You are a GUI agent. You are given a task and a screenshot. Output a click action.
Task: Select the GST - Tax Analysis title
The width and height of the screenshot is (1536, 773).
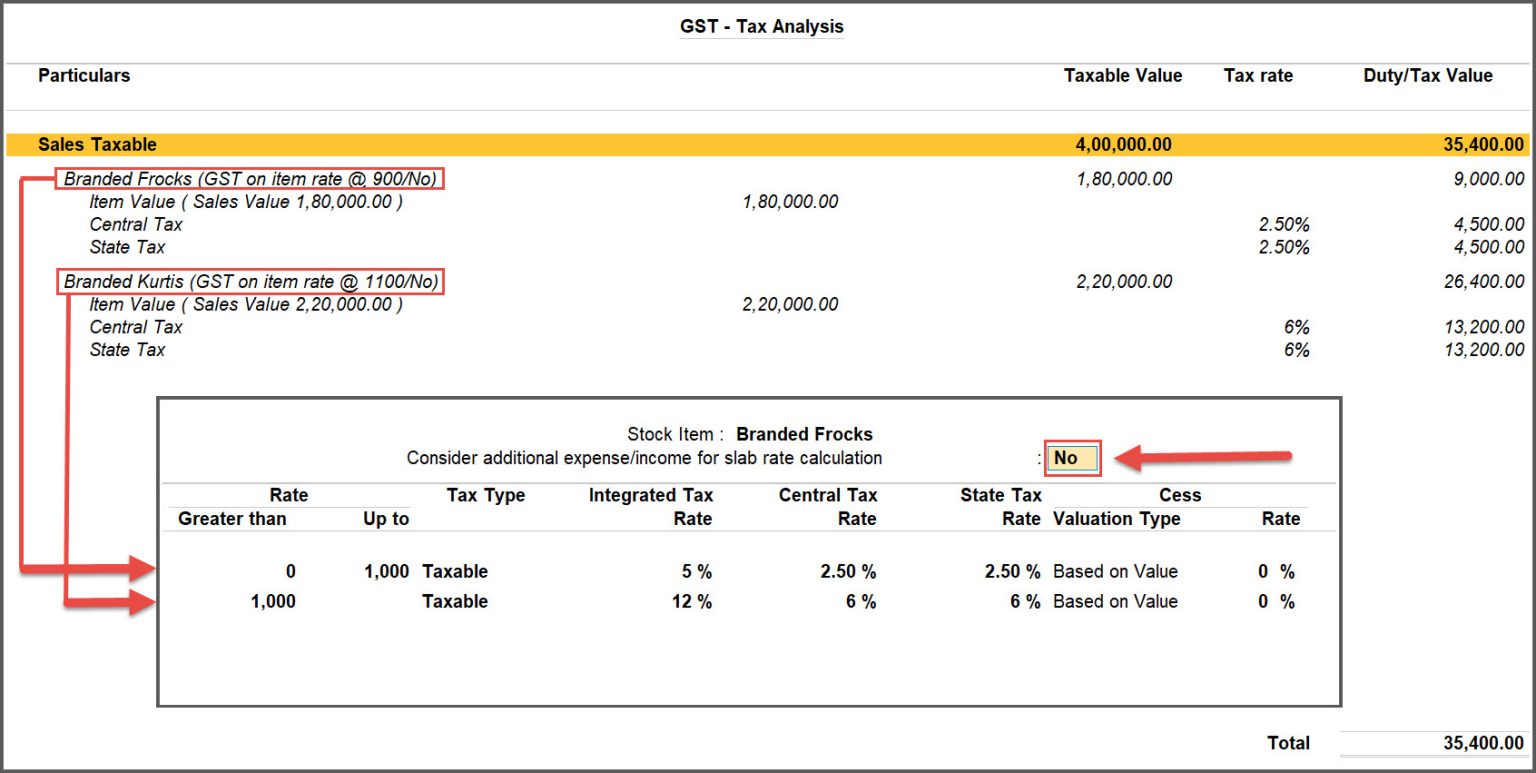point(762,26)
